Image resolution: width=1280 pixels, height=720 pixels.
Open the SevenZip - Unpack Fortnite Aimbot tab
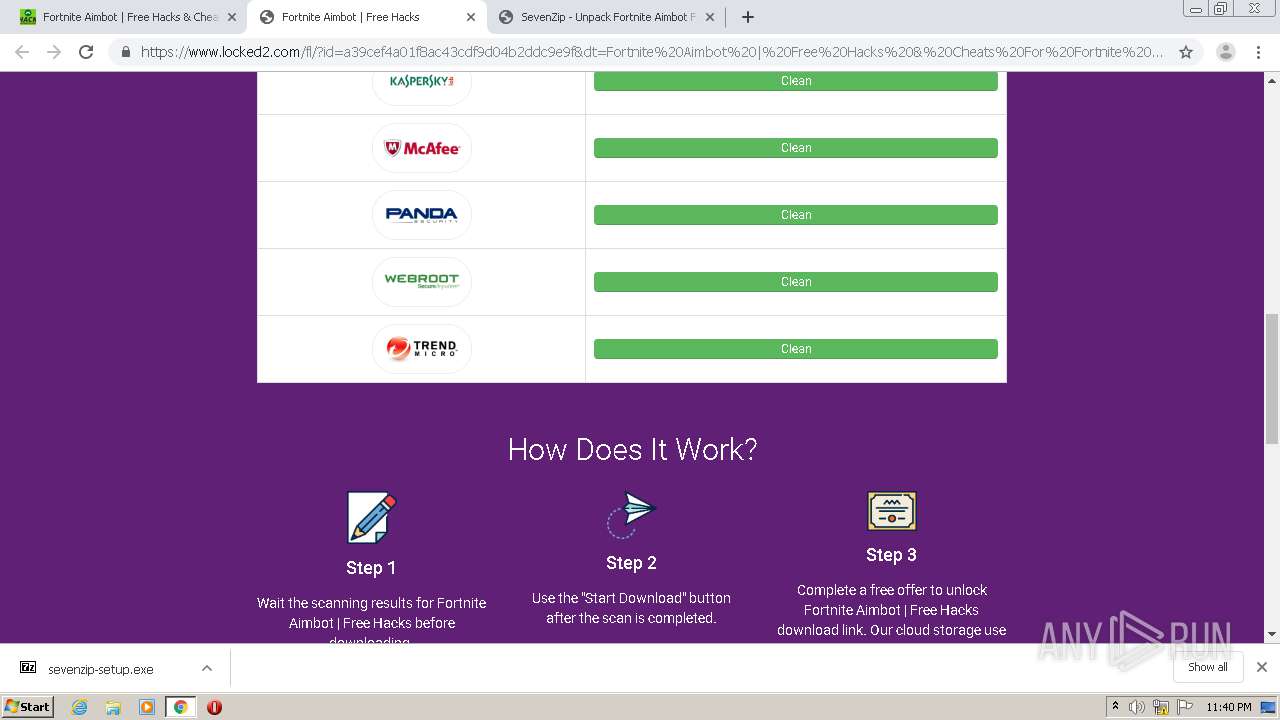pos(607,17)
